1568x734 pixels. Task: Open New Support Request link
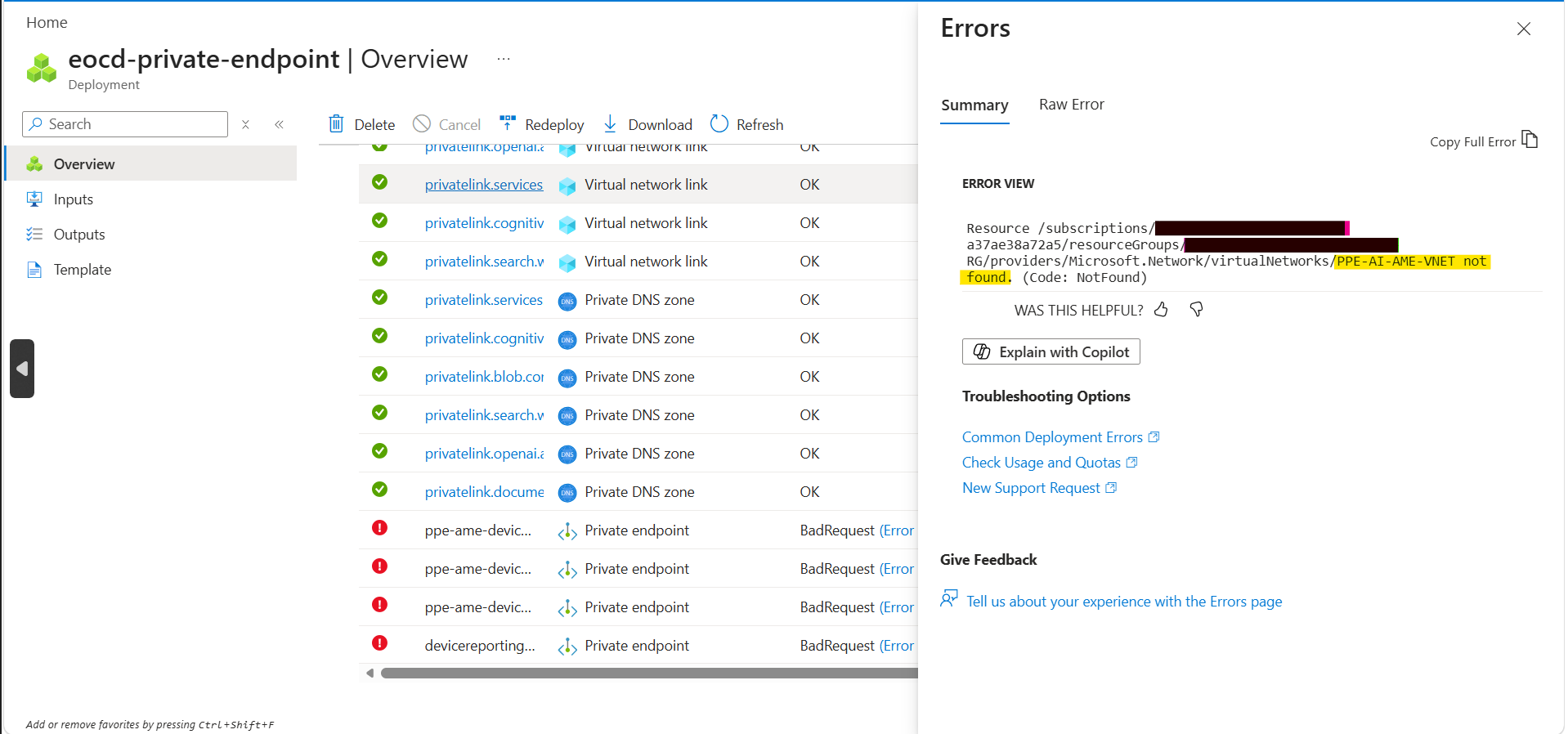pos(1039,488)
